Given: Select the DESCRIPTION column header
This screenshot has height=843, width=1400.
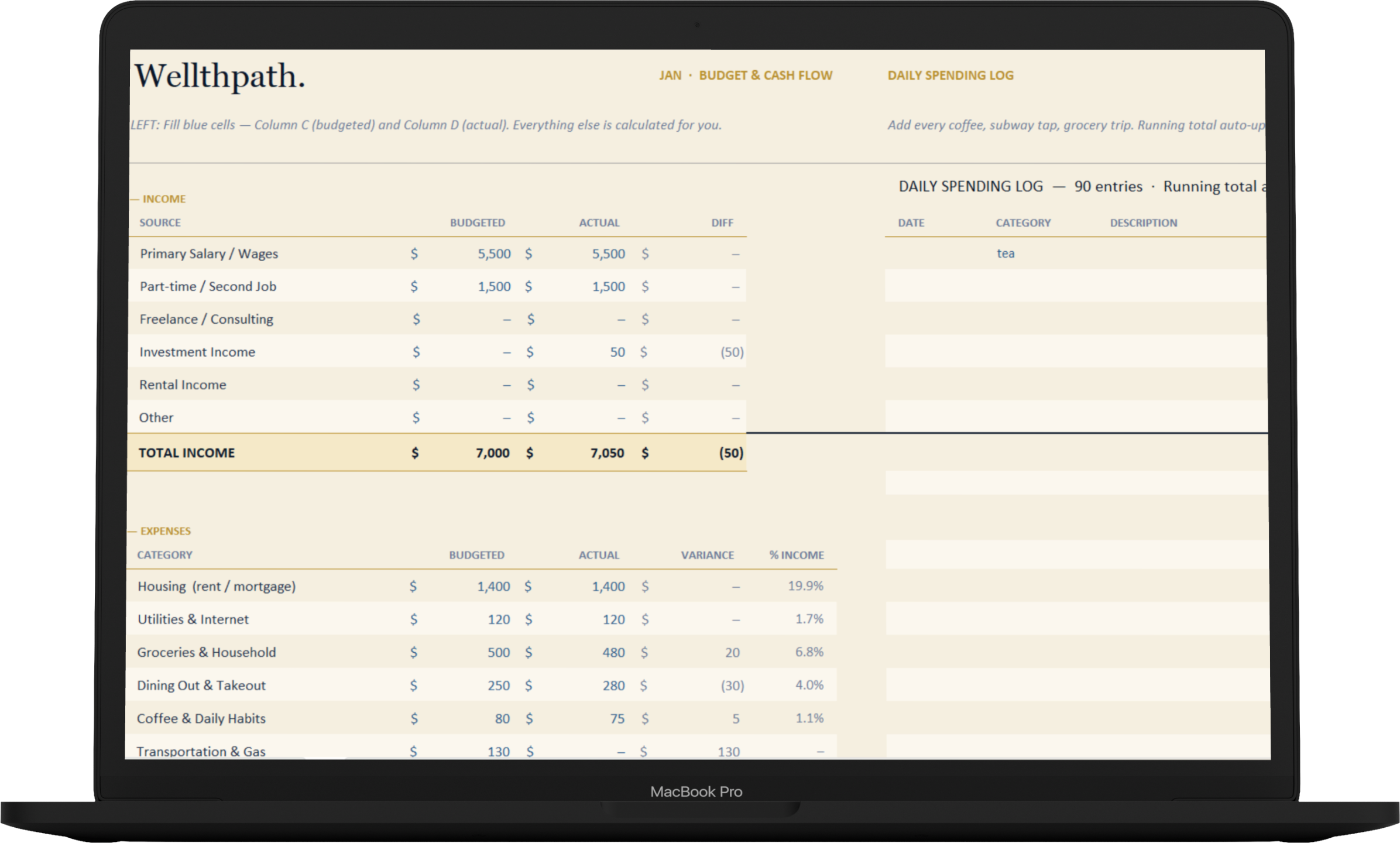Looking at the screenshot, I should click(x=1144, y=222).
